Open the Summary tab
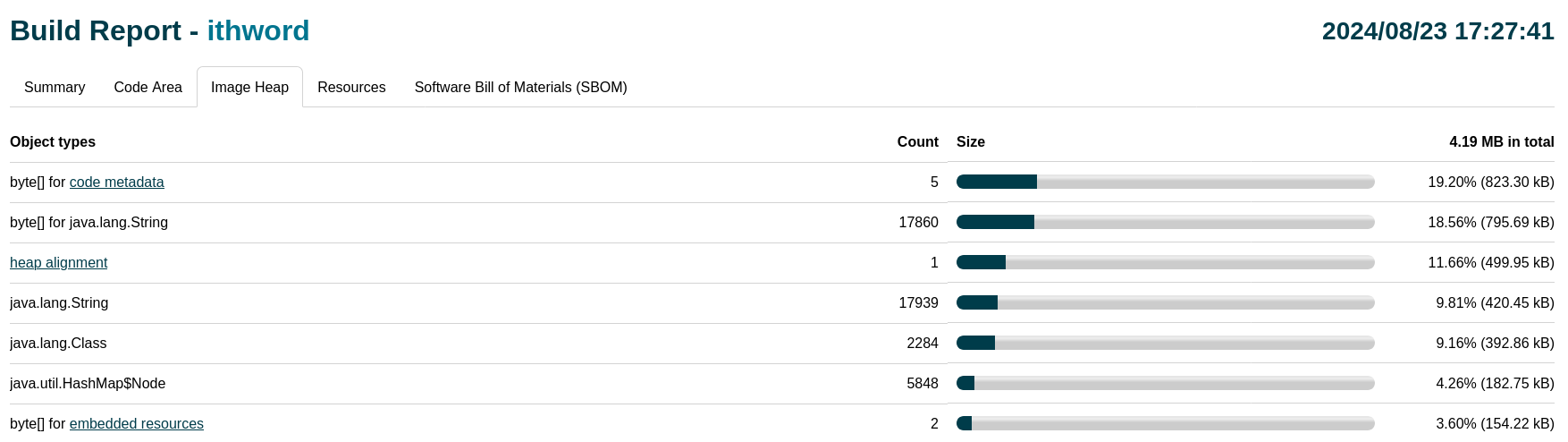Screen dimensions: 1568x442 55,87
